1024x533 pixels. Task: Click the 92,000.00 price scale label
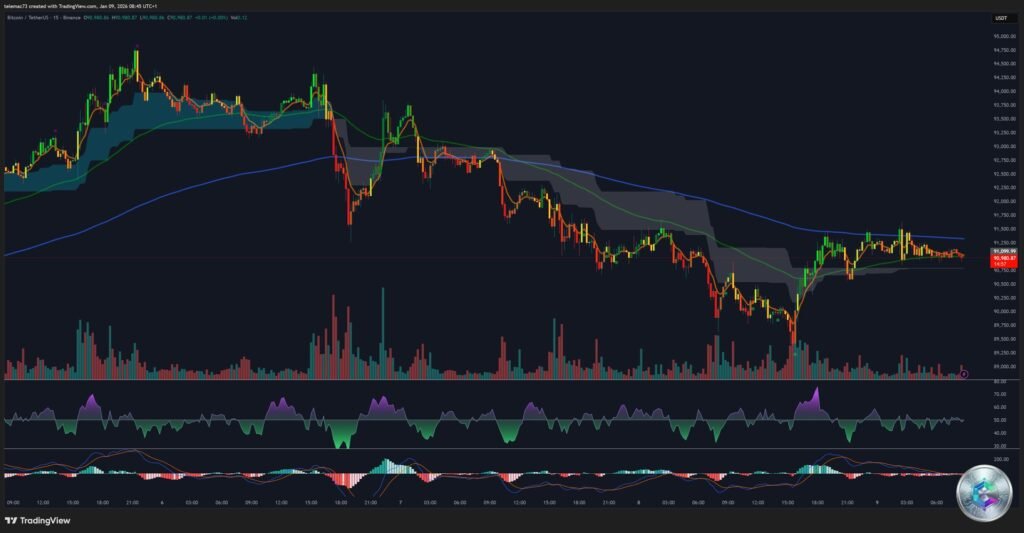pyautogui.click(x=1004, y=201)
